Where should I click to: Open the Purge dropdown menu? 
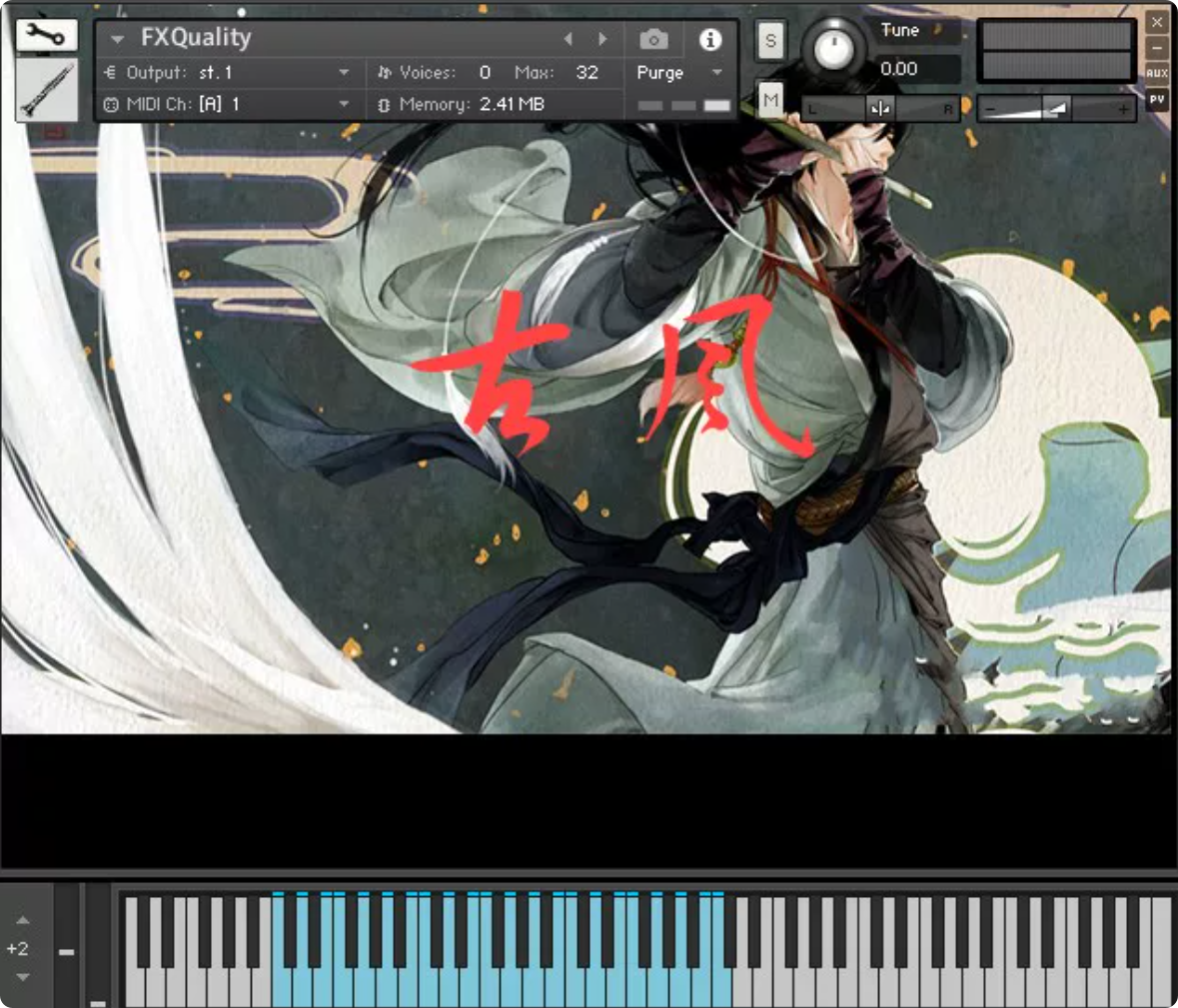coord(679,73)
